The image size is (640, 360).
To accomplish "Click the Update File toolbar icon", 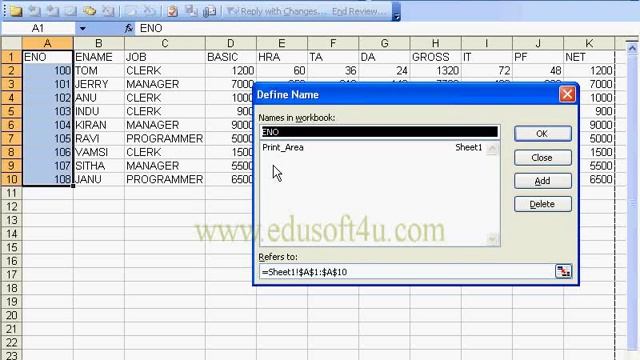I will [191, 11].
